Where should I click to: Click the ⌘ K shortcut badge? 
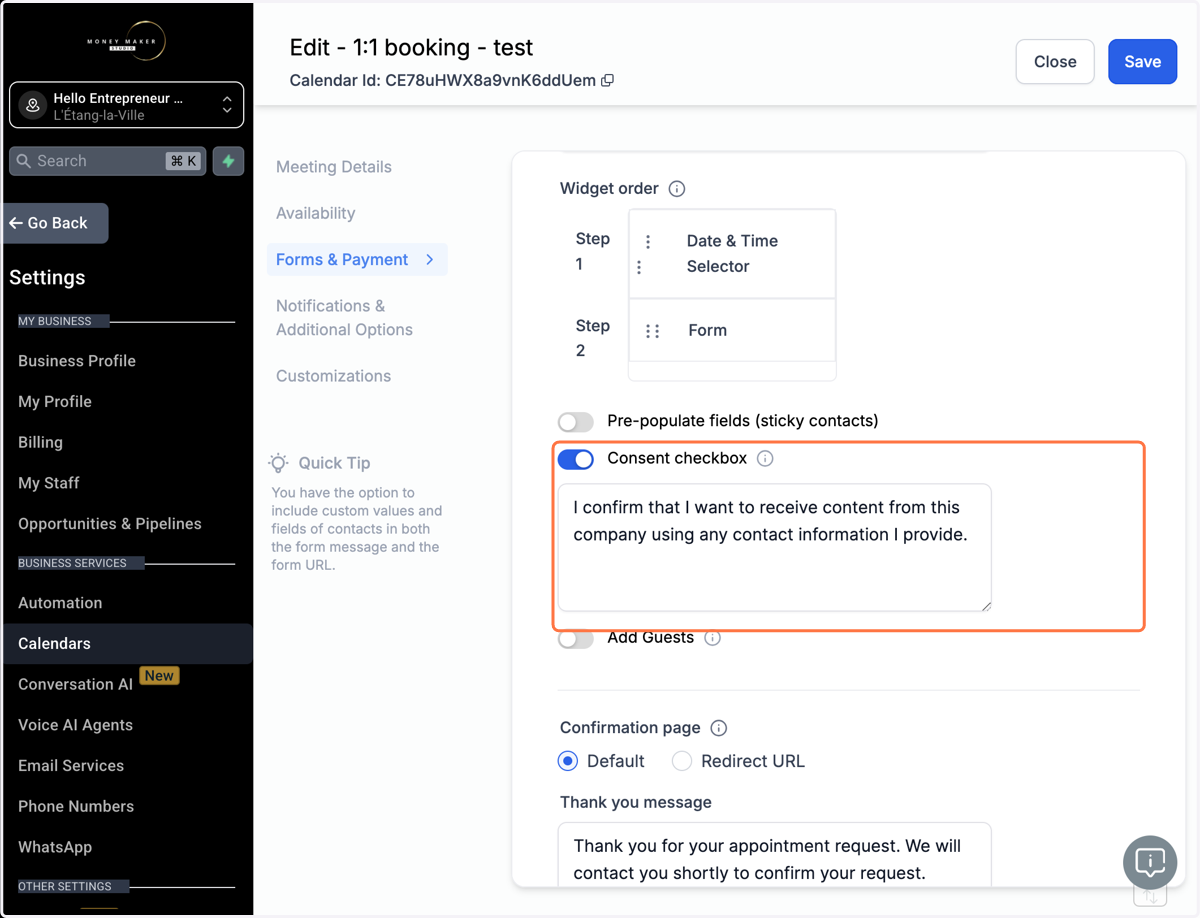tap(184, 161)
